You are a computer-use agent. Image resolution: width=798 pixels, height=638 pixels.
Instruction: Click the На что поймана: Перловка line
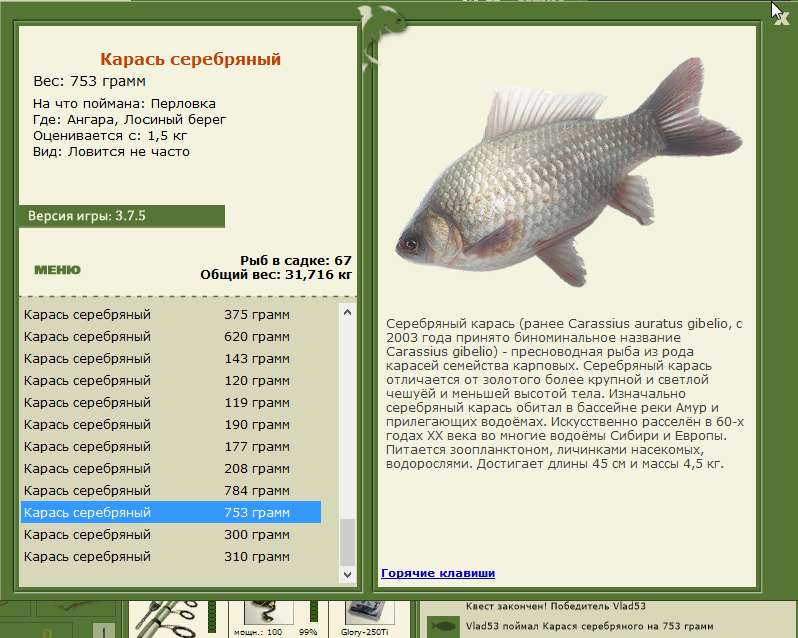[124, 104]
